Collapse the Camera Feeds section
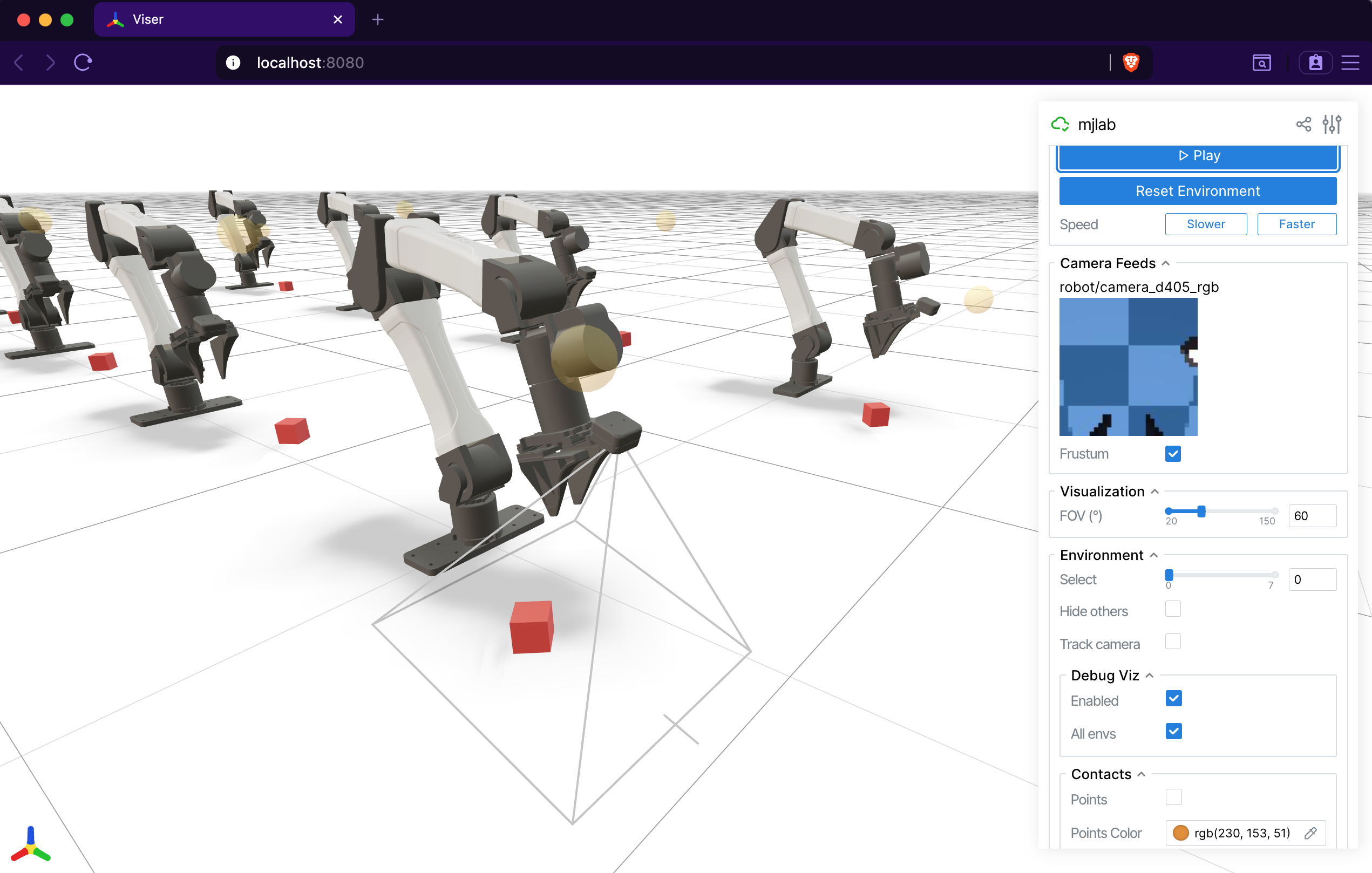This screenshot has width=1372, height=873. tap(1166, 263)
